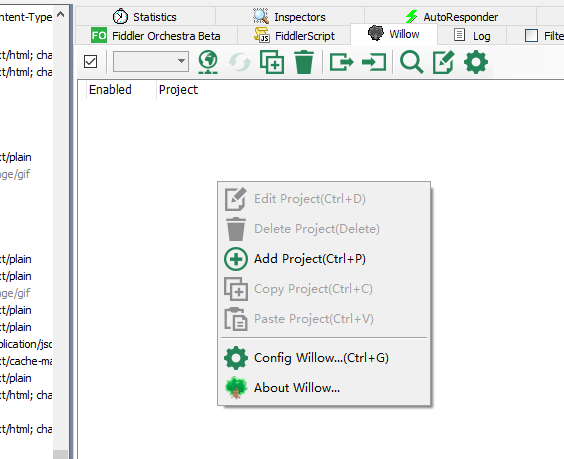This screenshot has width=564, height=459.
Task: Click the magnifier search toolbar icon
Action: [x=411, y=62]
